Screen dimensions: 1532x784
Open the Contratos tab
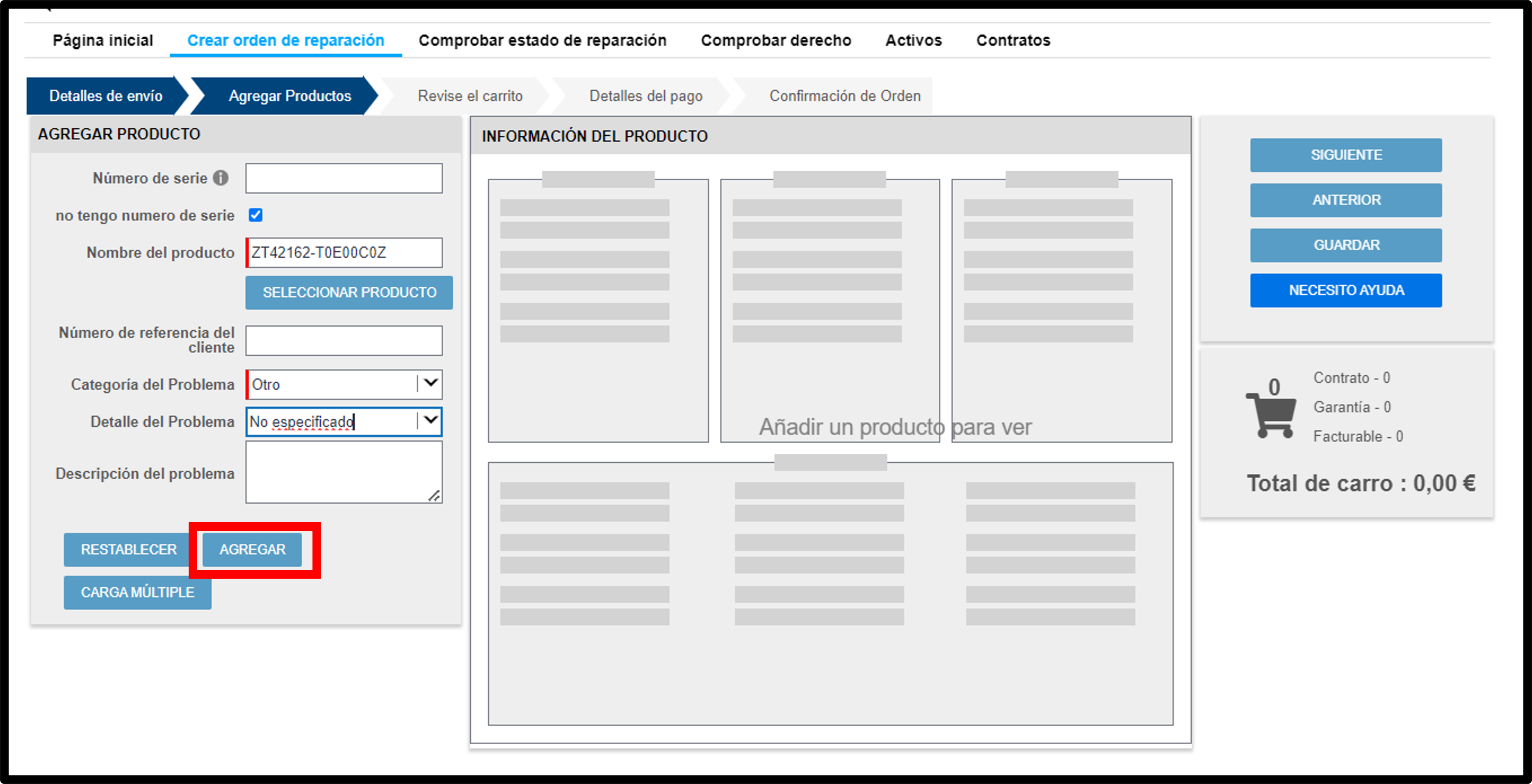click(x=1013, y=41)
